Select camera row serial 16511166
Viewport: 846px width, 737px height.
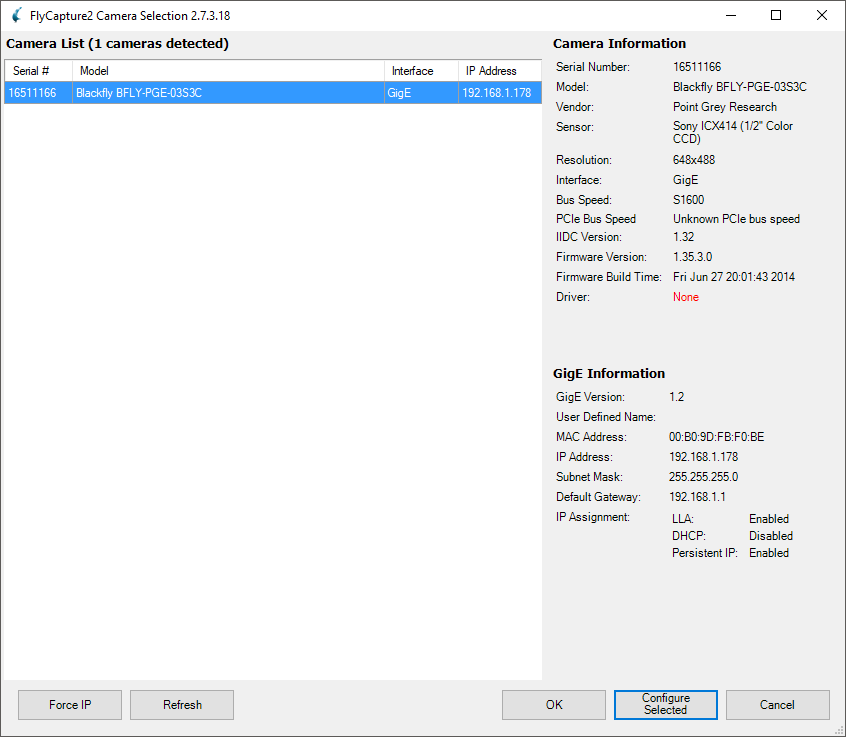click(x=273, y=93)
